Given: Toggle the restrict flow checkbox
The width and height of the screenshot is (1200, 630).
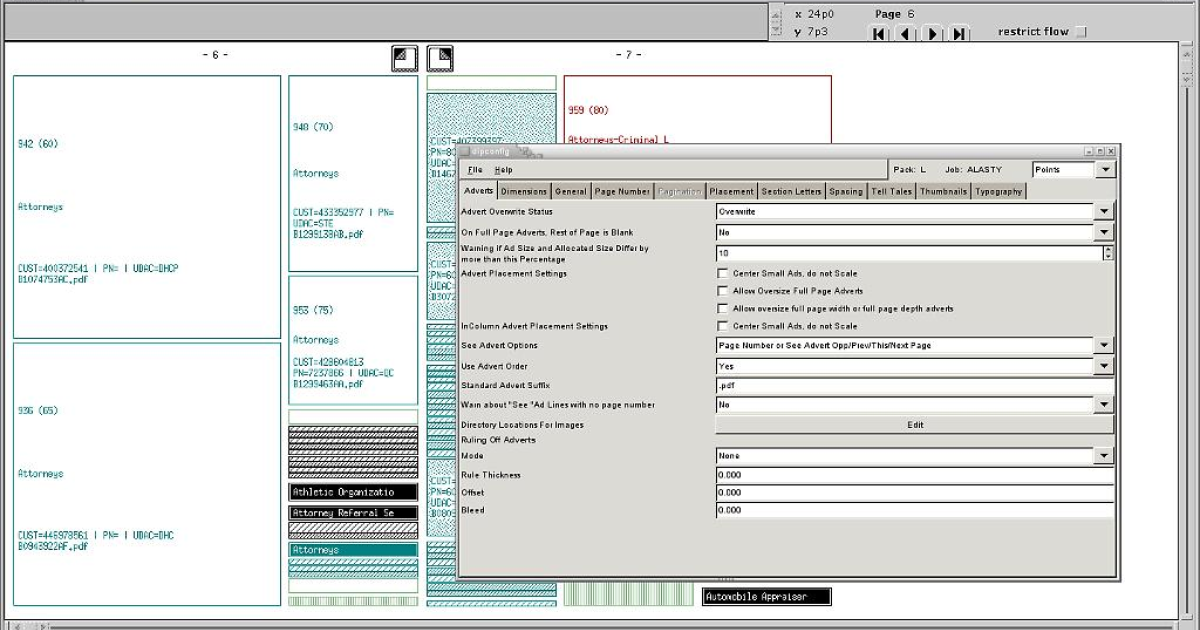Looking at the screenshot, I should (1080, 32).
